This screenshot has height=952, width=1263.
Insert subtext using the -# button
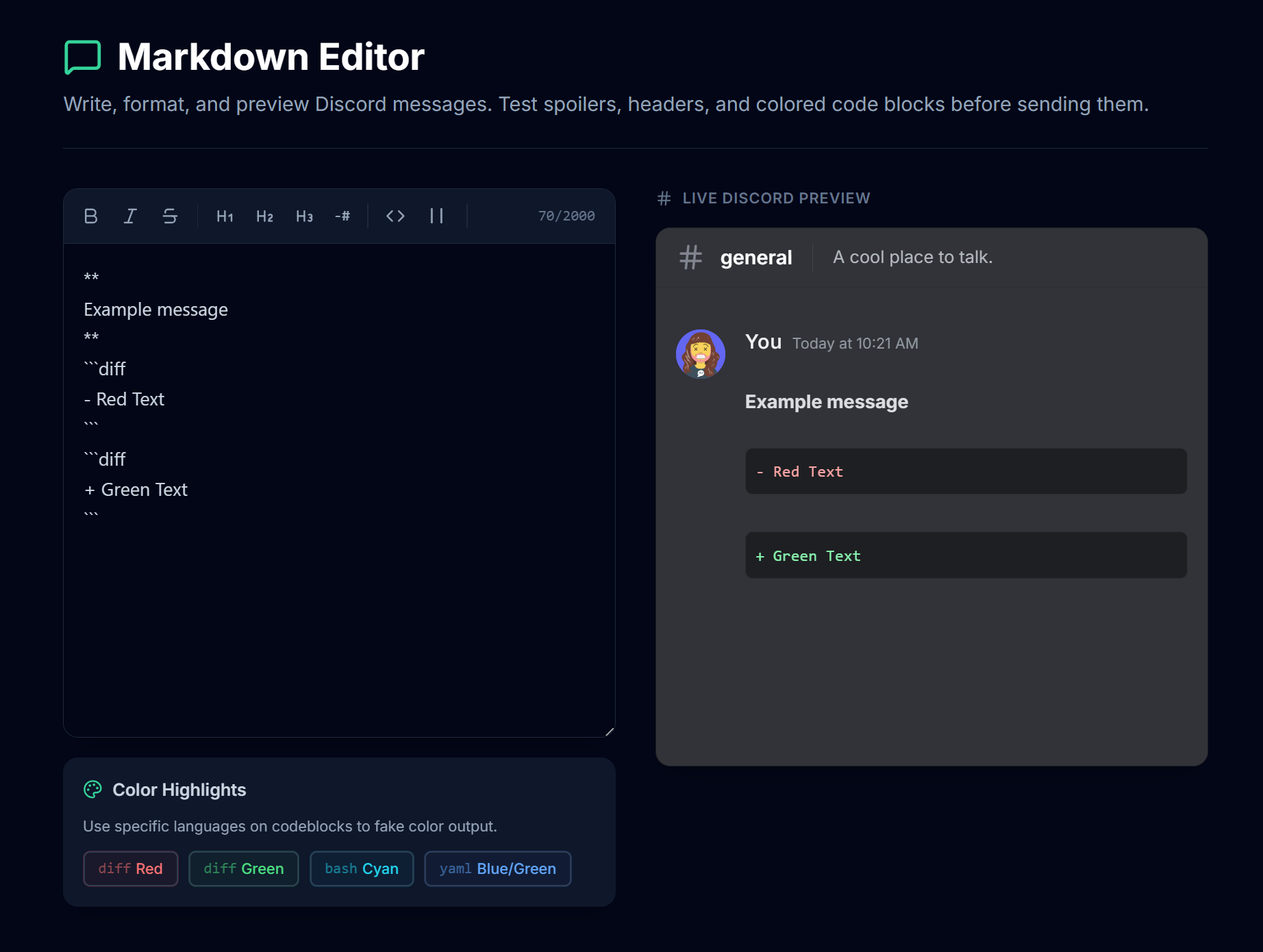[x=342, y=216]
